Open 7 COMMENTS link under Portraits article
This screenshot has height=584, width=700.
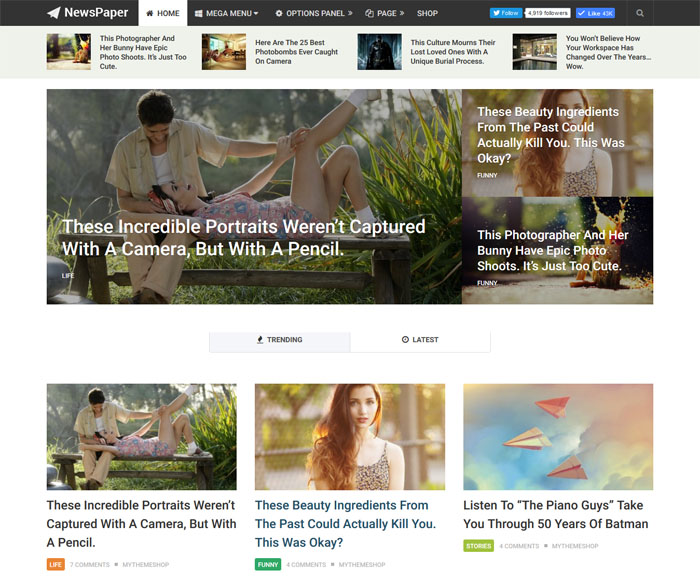pyautogui.click(x=90, y=564)
